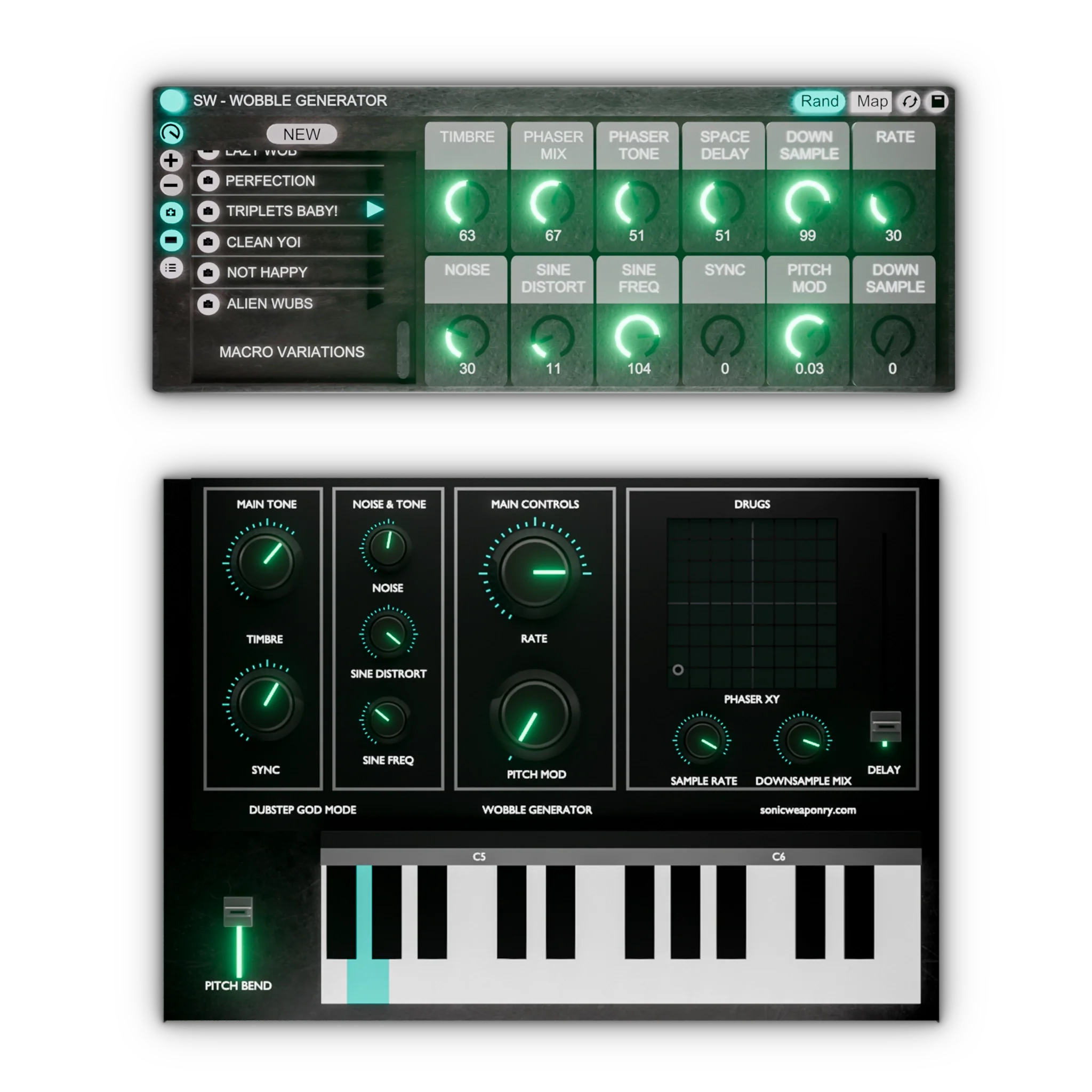Screen dimensions: 1092x1092
Task: Click the DELAY fader handle
Action: (x=885, y=726)
